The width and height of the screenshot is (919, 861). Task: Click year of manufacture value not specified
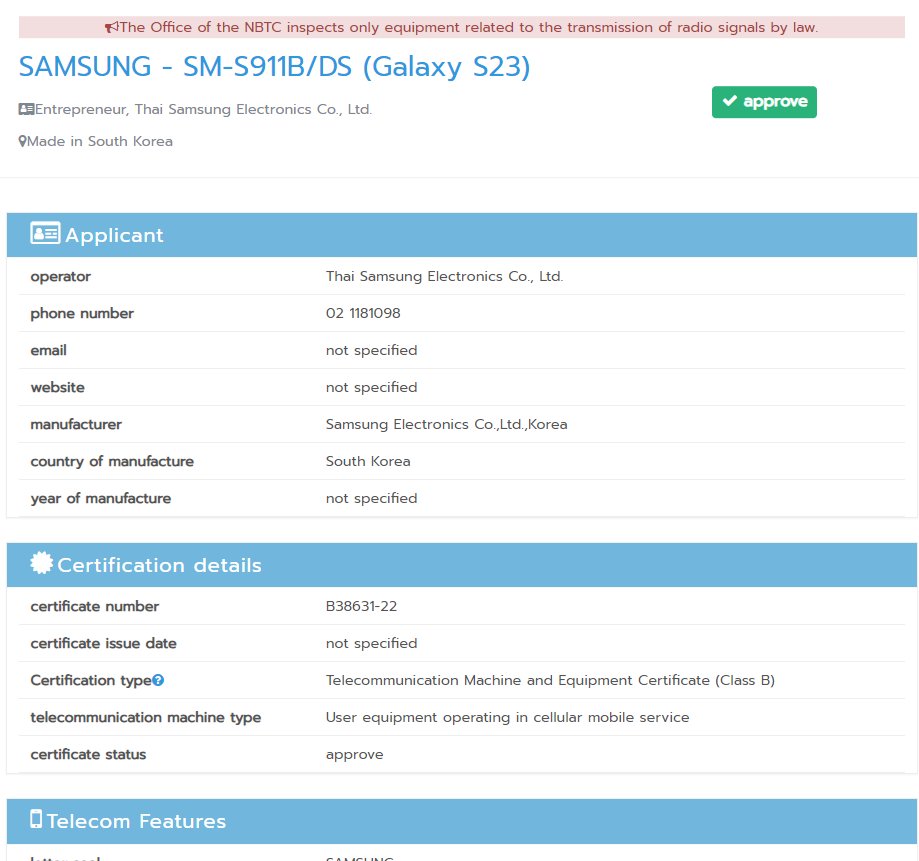pyautogui.click(x=372, y=498)
